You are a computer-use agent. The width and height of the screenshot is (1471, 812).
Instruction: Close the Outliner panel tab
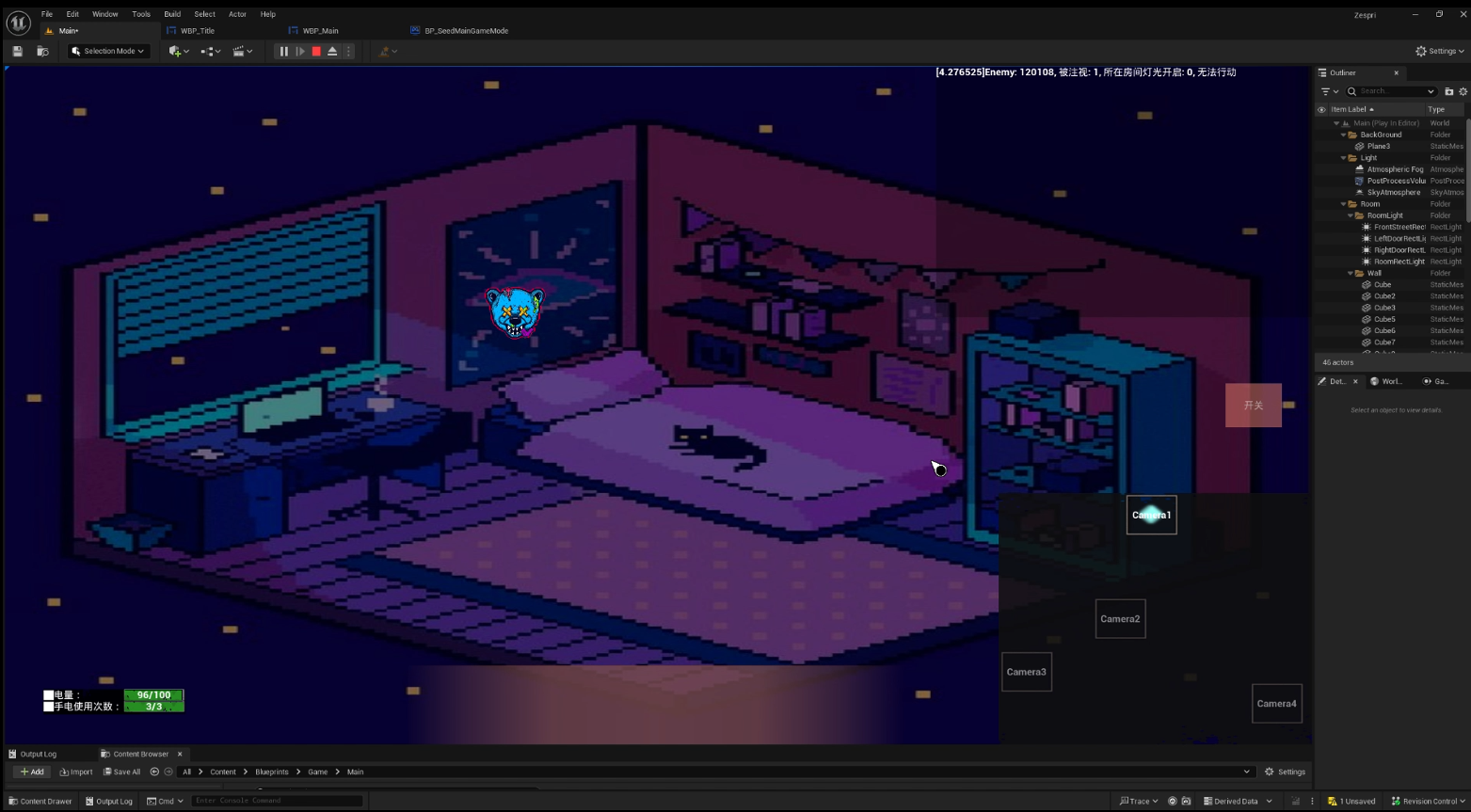pyautogui.click(x=1396, y=72)
